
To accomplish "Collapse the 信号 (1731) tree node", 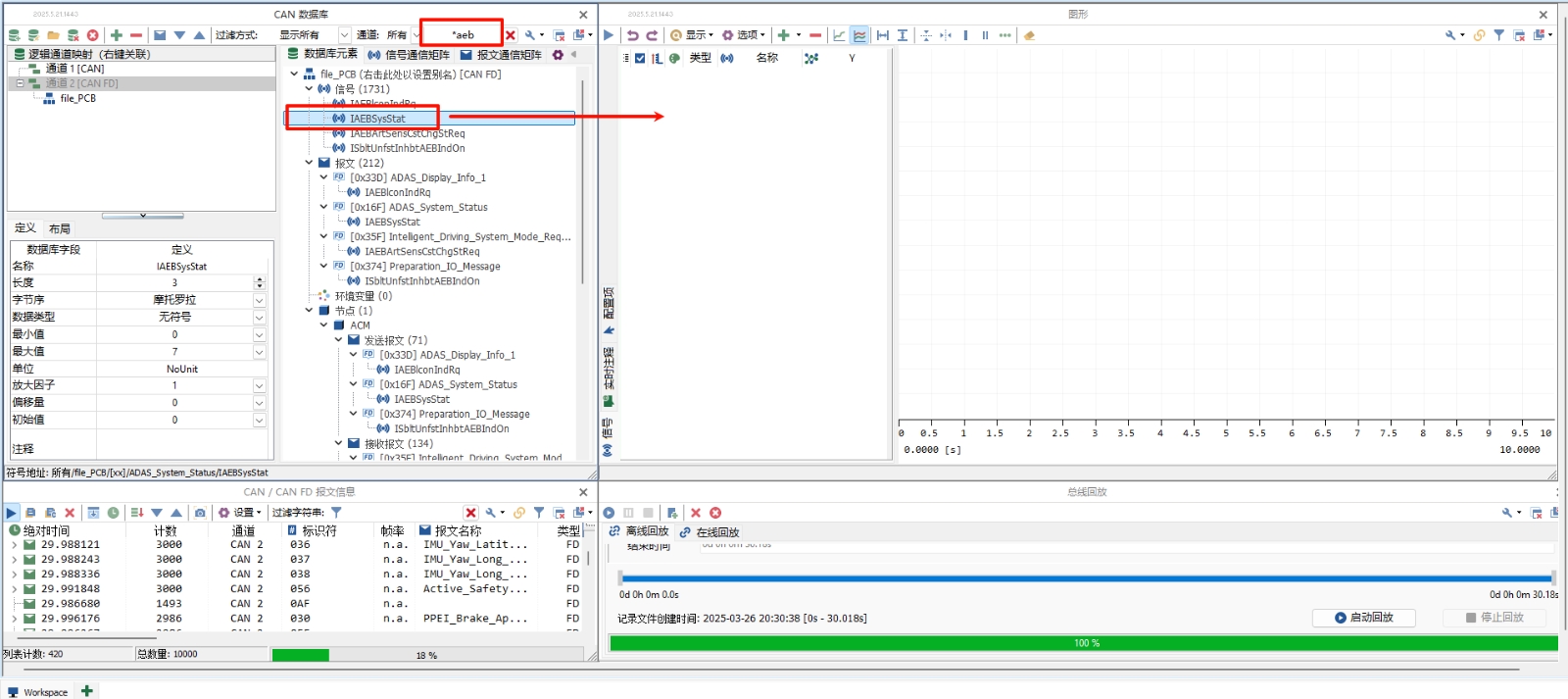I will pyautogui.click(x=309, y=89).
